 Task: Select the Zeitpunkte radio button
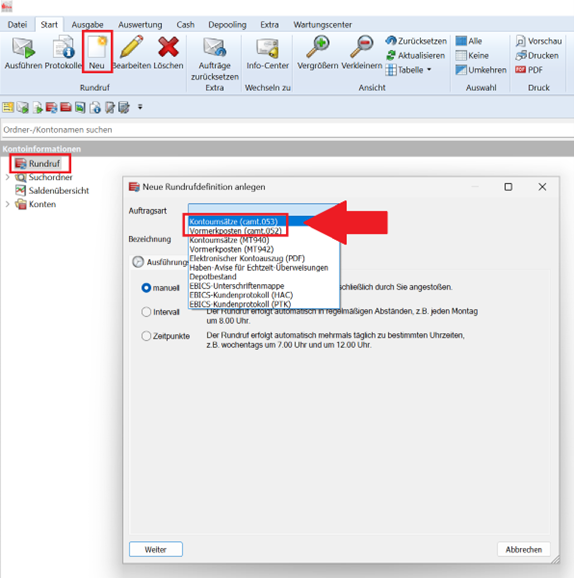coord(146,336)
